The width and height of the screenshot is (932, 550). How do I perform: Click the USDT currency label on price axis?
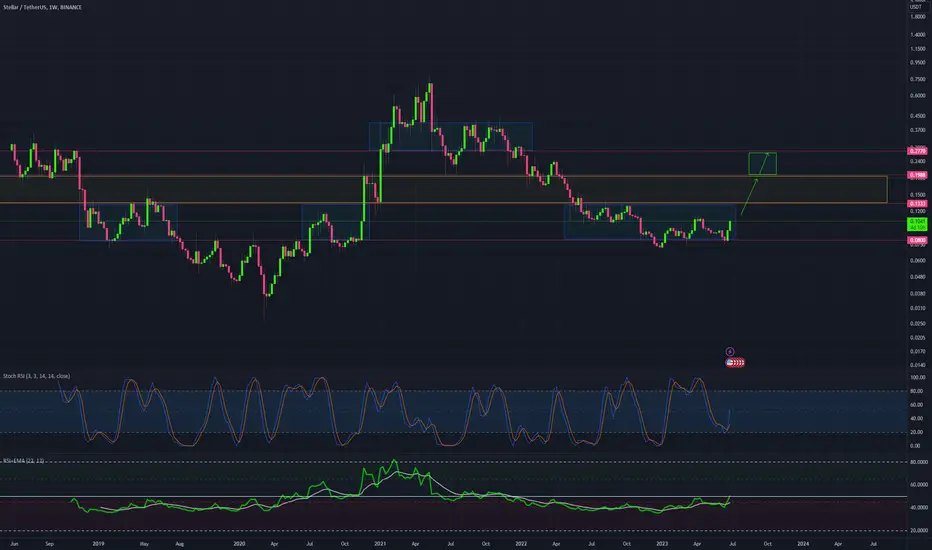point(916,7)
